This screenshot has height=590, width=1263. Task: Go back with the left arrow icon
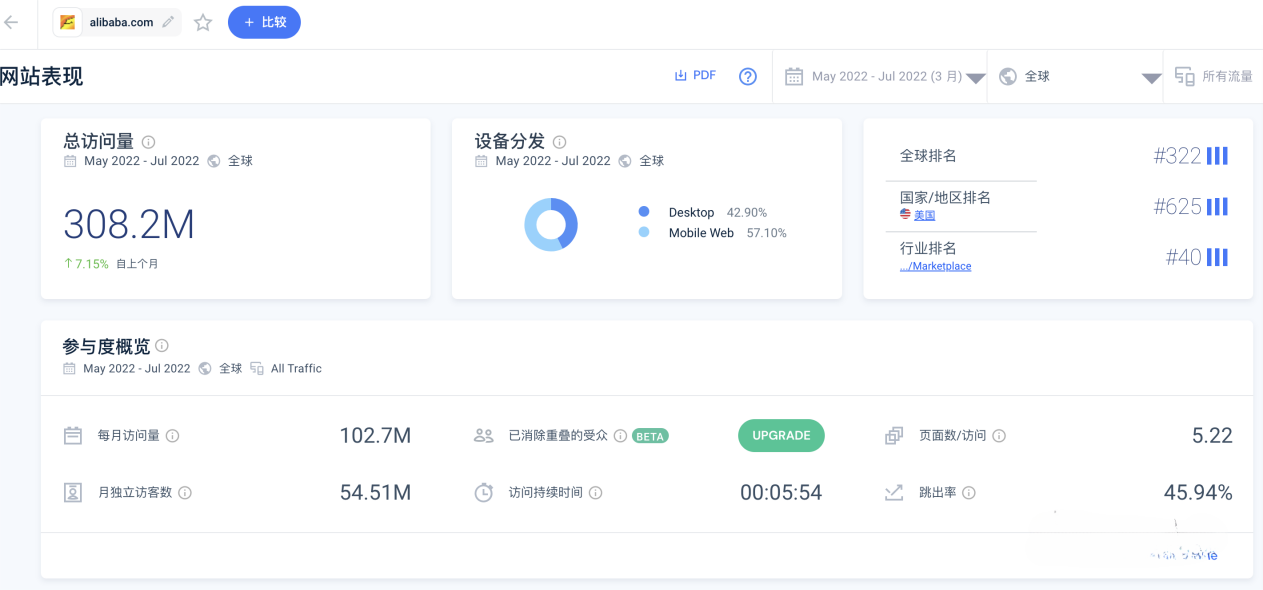(x=11, y=22)
